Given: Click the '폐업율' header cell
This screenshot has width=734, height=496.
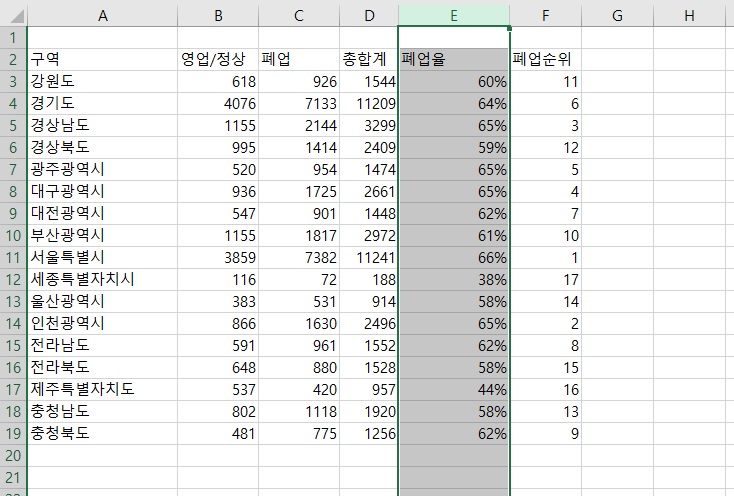Looking at the screenshot, I should coord(454,60).
